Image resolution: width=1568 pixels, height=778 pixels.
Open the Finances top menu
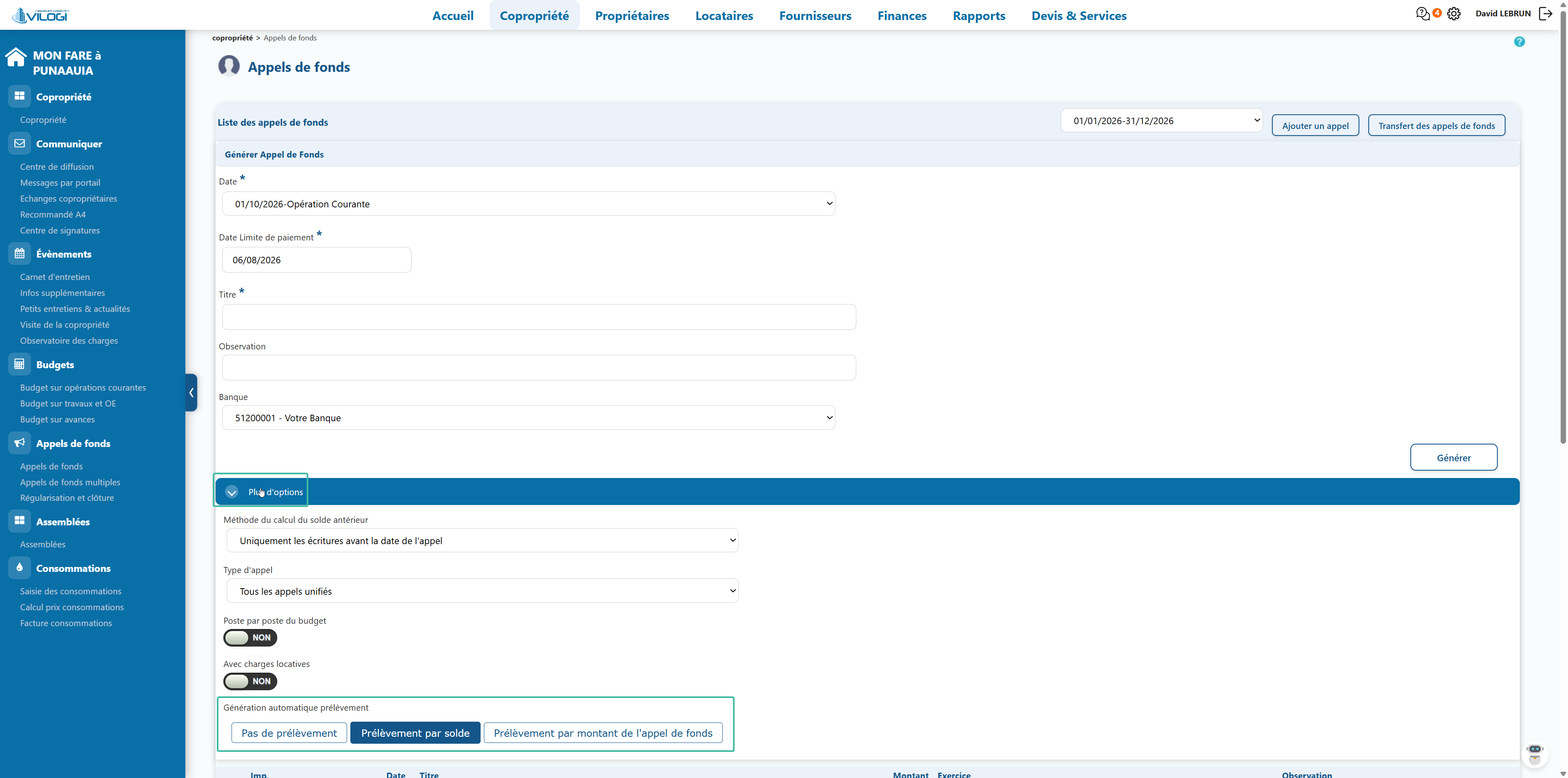click(902, 16)
